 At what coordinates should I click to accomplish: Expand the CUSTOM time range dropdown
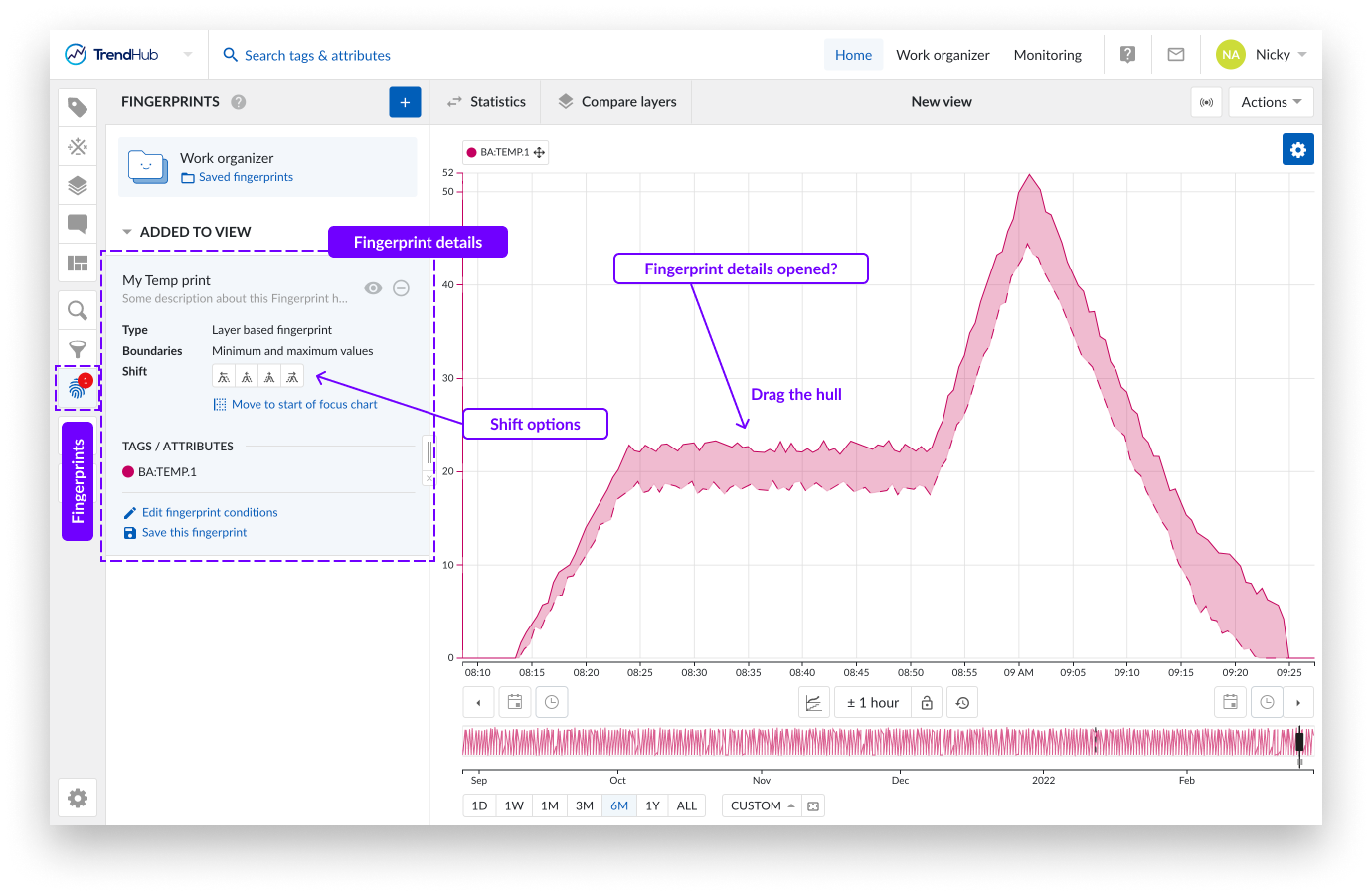[762, 805]
